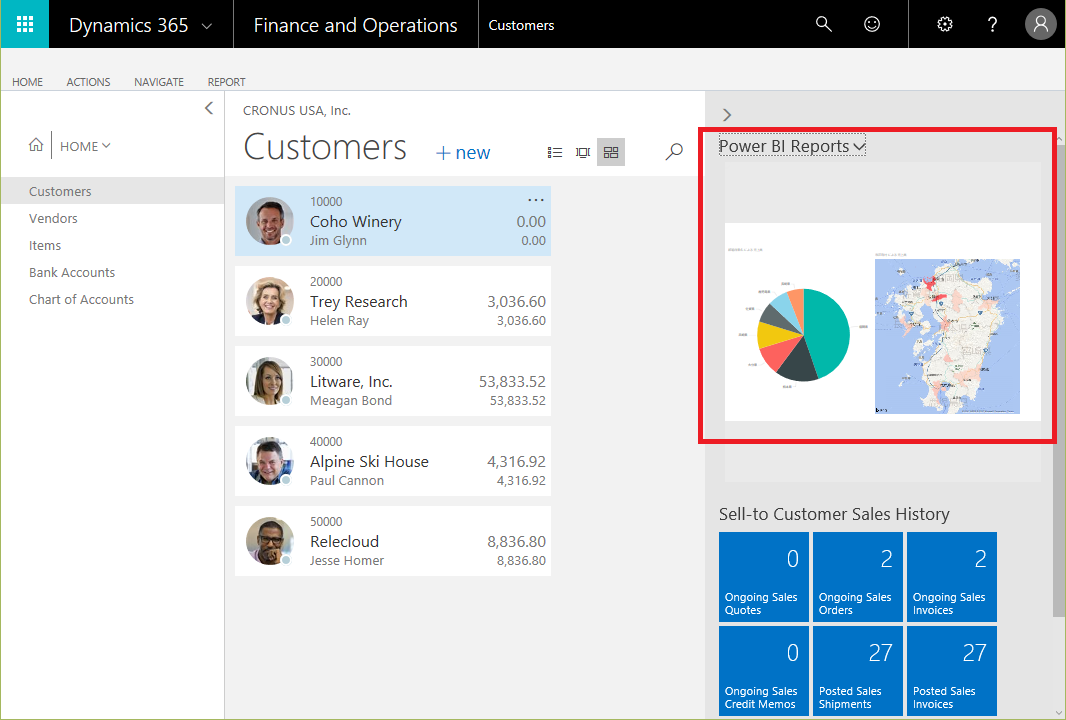Search the Customers list with magnifier
Viewport: 1066px width, 720px height.
point(674,151)
